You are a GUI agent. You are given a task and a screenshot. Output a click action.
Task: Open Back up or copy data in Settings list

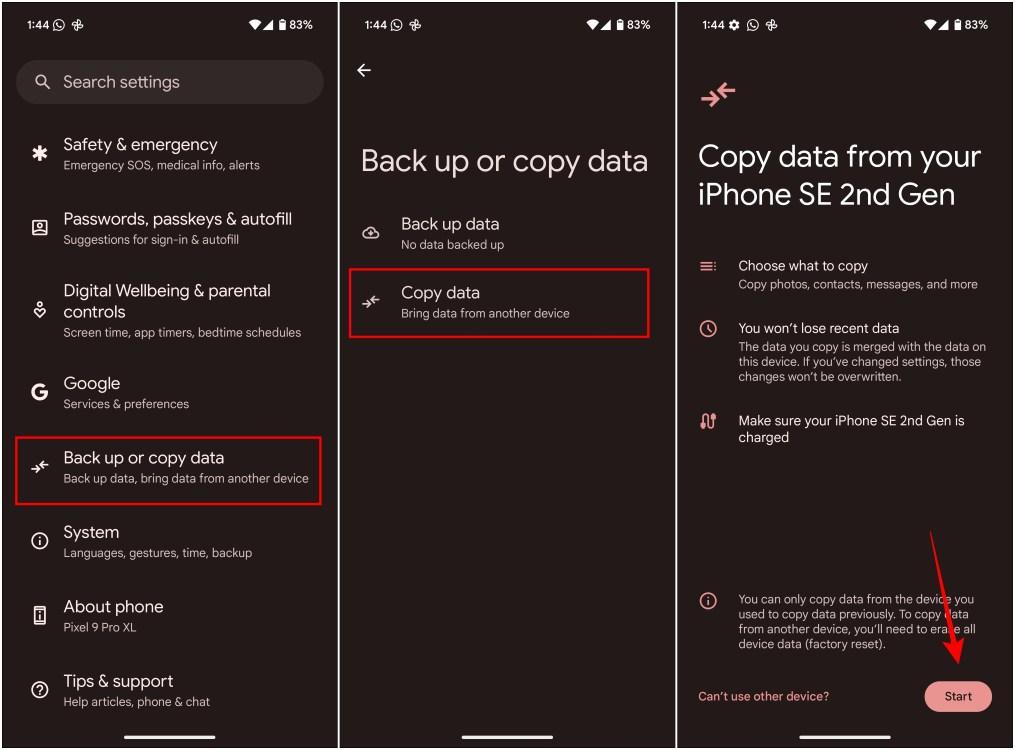pos(168,470)
